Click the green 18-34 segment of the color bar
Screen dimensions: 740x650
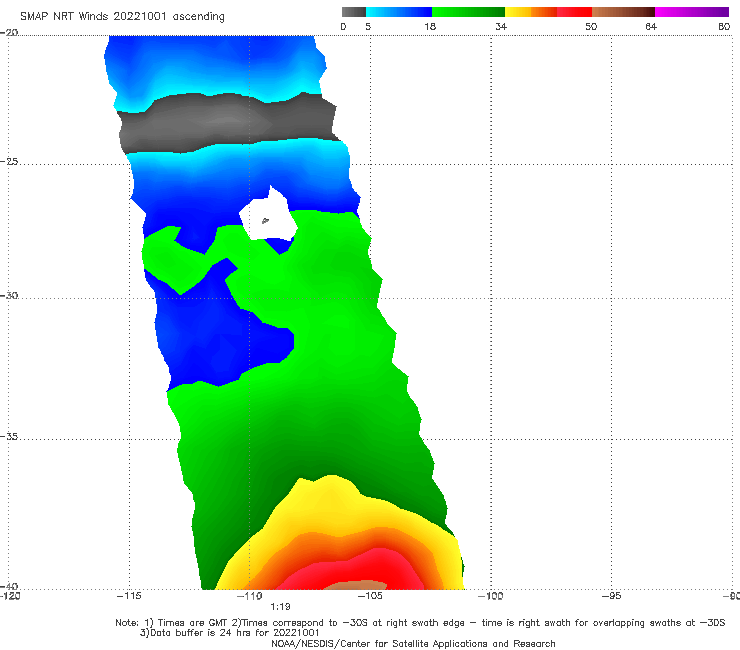coord(468,12)
